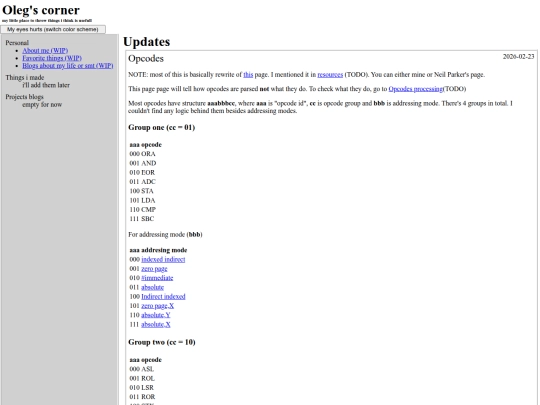Open the 'zero page,X' addressing mode link
Screen dimensions: 540x405
click(x=158, y=306)
